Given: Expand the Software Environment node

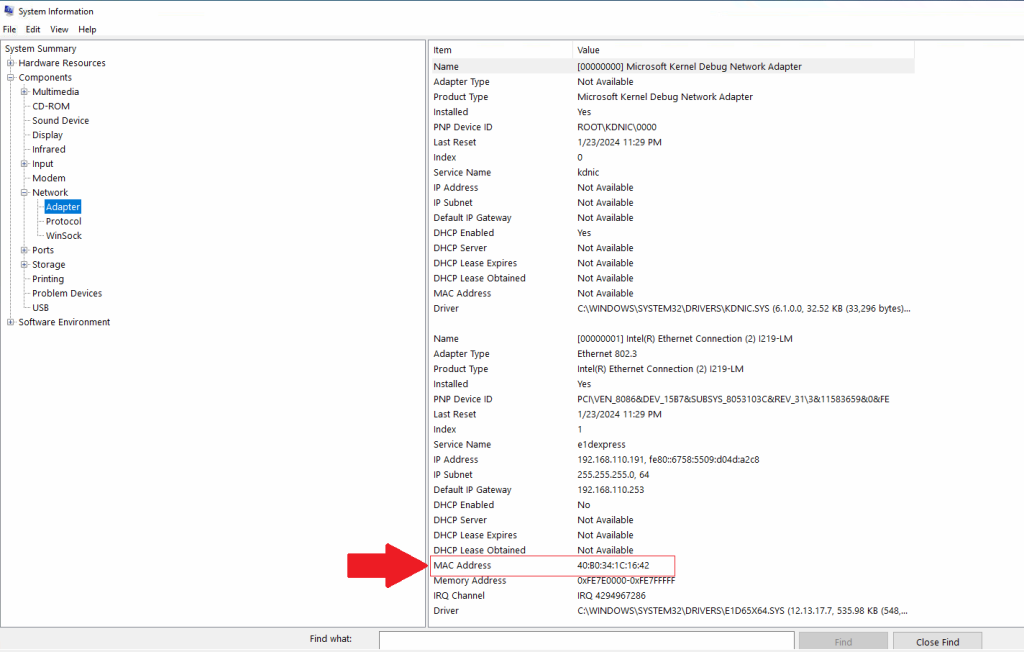Looking at the screenshot, I should 10,321.
